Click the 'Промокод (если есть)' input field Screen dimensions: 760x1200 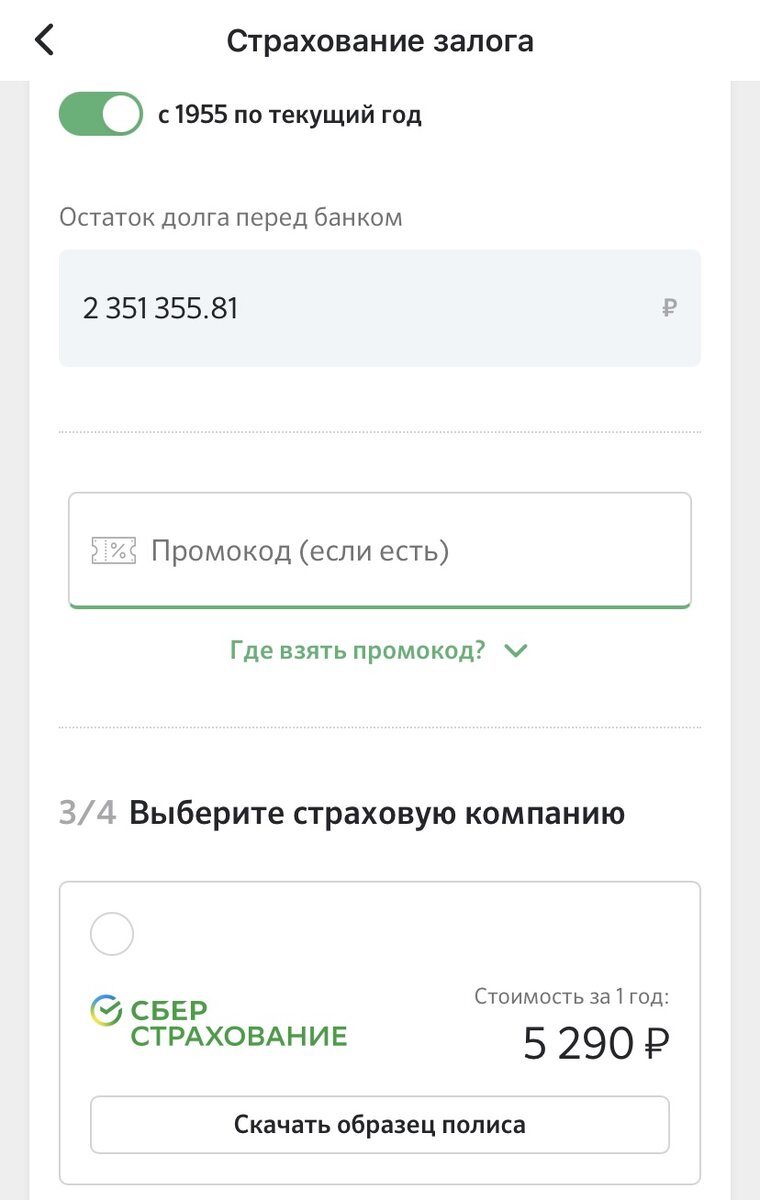pyautogui.click(x=380, y=550)
